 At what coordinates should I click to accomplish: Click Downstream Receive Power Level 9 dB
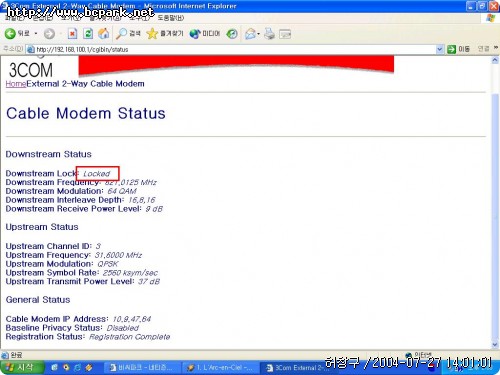click(84, 209)
